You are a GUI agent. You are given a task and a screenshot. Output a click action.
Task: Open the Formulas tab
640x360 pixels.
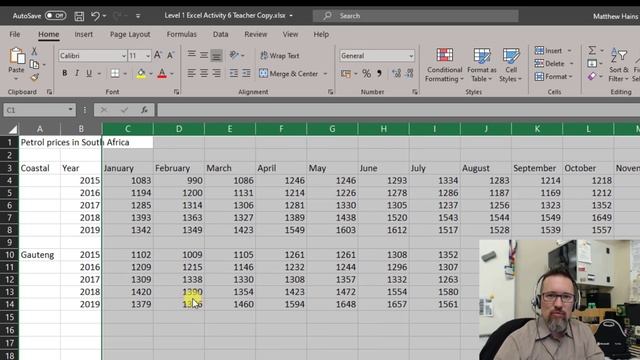[x=181, y=34]
